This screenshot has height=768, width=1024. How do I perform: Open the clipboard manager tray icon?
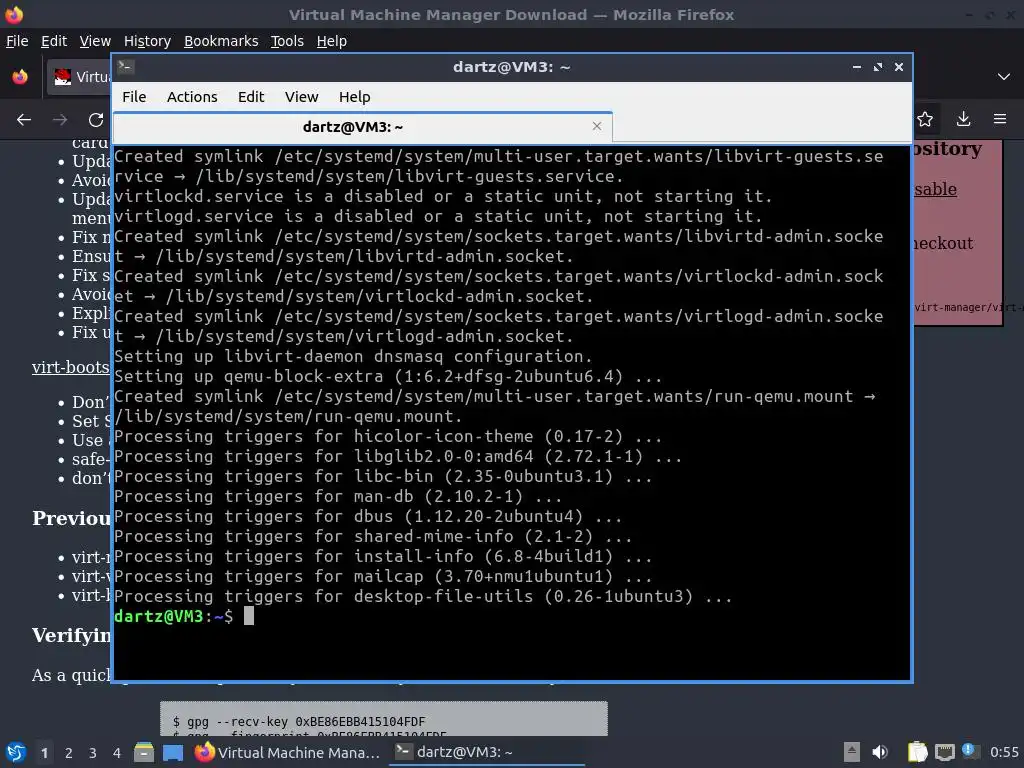(917, 752)
